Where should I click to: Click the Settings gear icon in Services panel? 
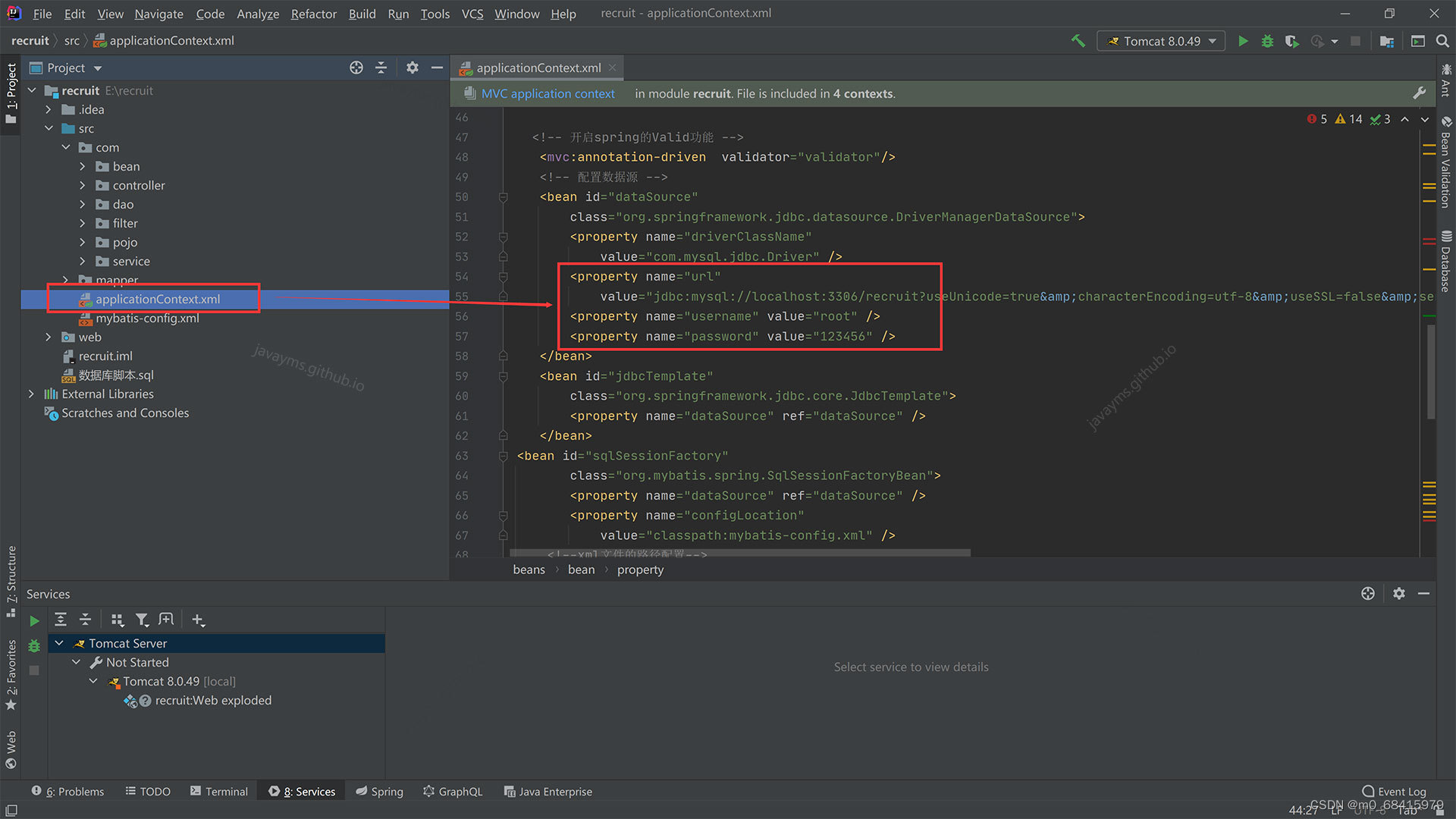(1399, 593)
